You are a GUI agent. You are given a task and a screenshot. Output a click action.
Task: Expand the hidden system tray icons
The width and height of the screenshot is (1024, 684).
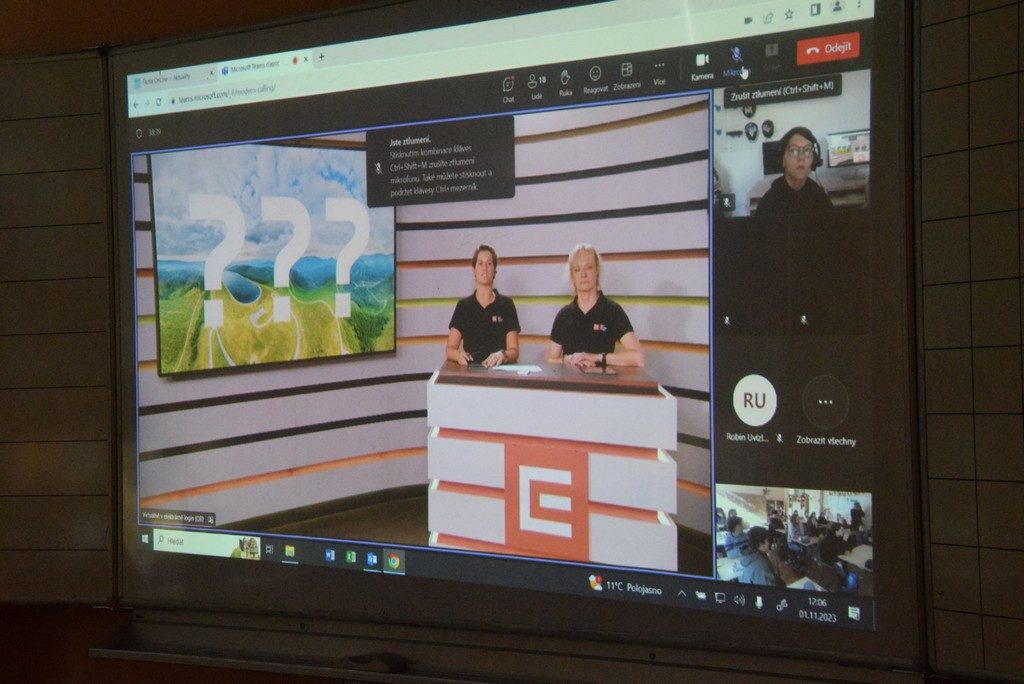coord(681,594)
